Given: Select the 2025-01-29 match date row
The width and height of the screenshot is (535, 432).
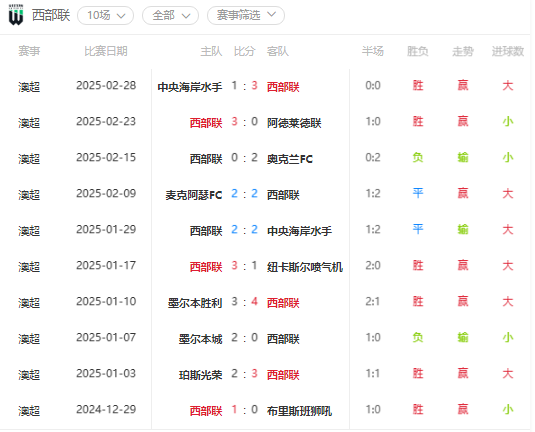Looking at the screenshot, I should (x=267, y=230).
